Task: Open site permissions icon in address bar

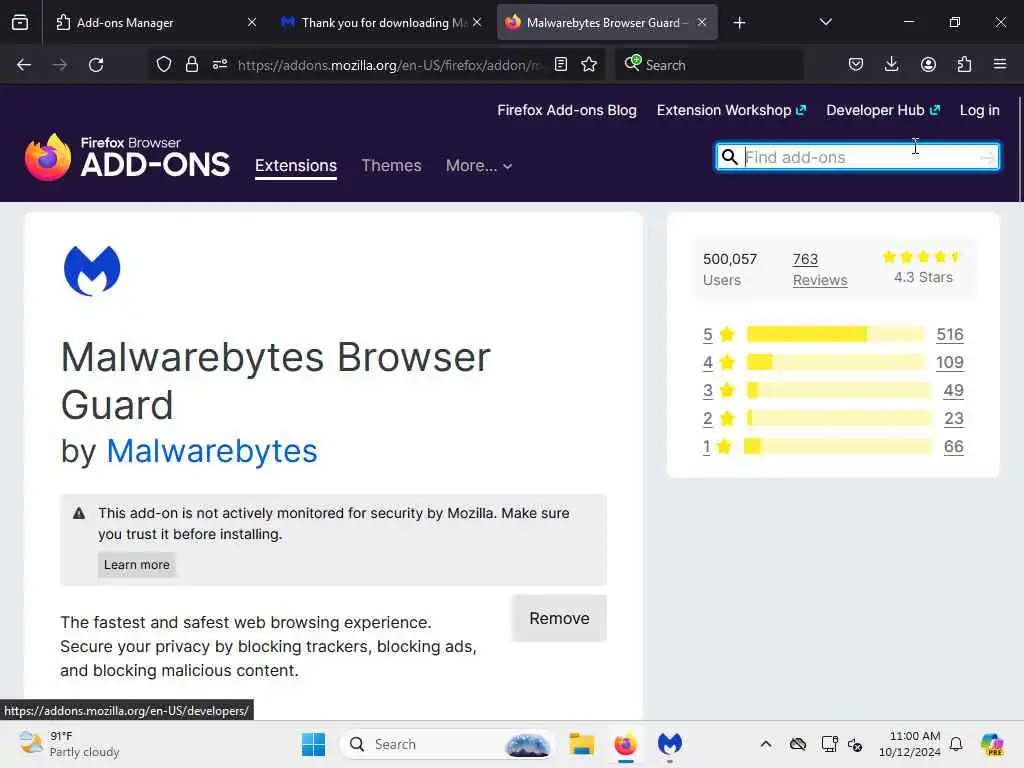Action: point(219,65)
